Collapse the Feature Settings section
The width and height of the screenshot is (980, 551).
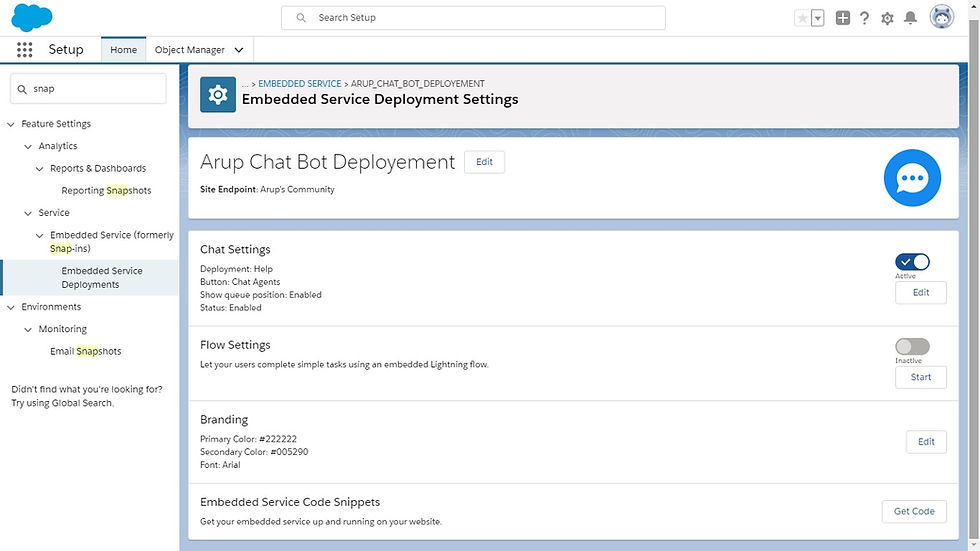click(x=11, y=124)
